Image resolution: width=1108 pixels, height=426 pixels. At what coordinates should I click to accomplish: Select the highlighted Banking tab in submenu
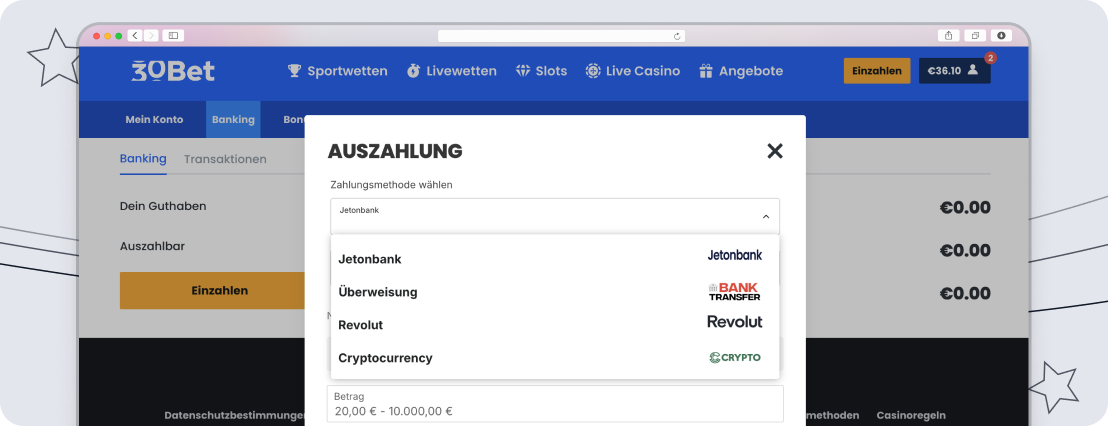(x=233, y=119)
